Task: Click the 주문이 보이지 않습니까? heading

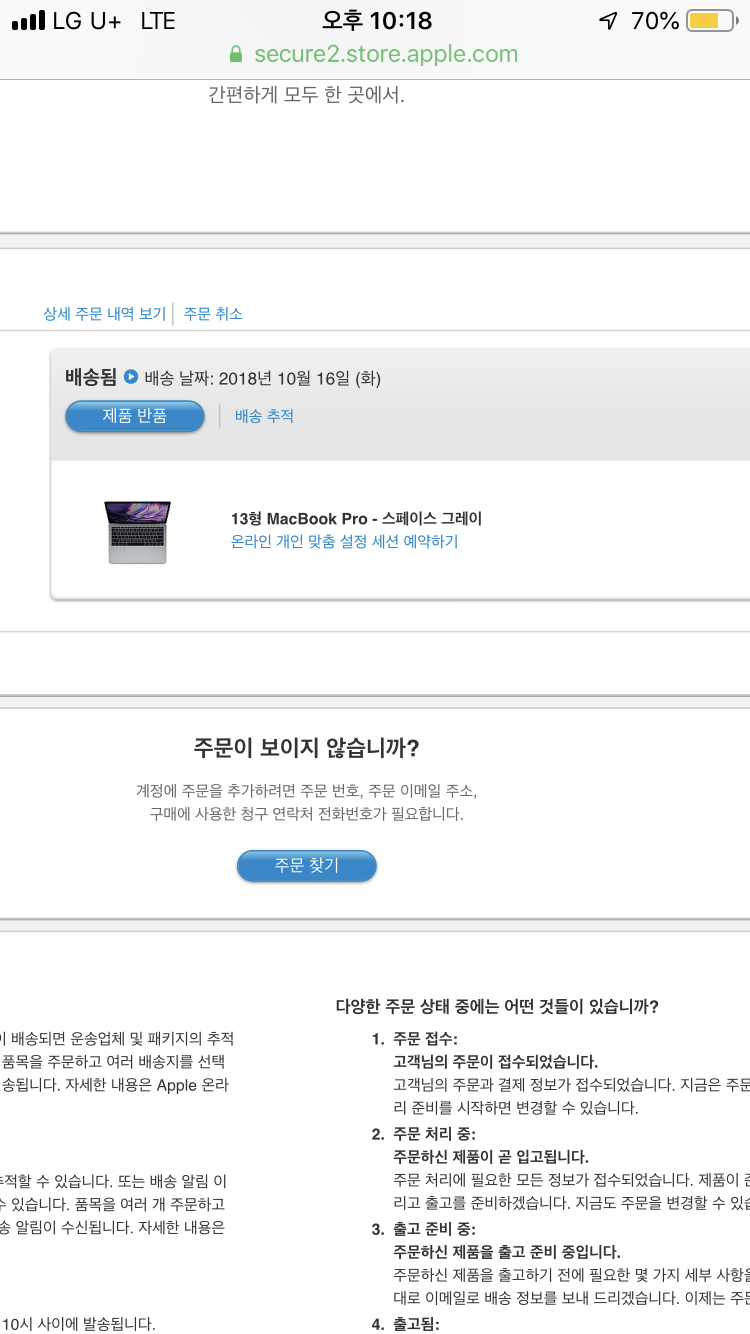Action: [306, 748]
